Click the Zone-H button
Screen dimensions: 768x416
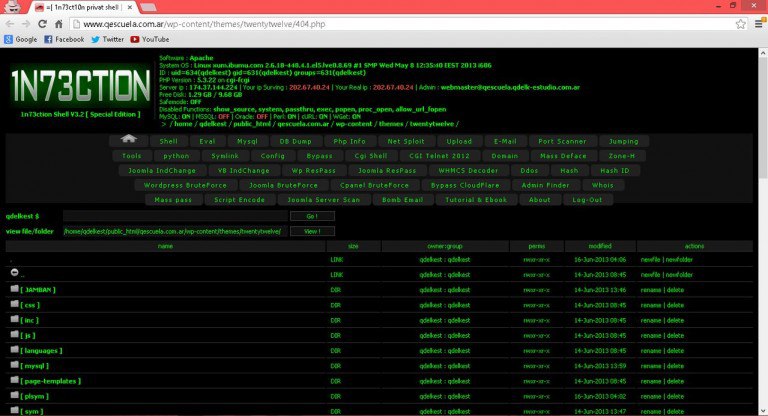click(x=622, y=156)
